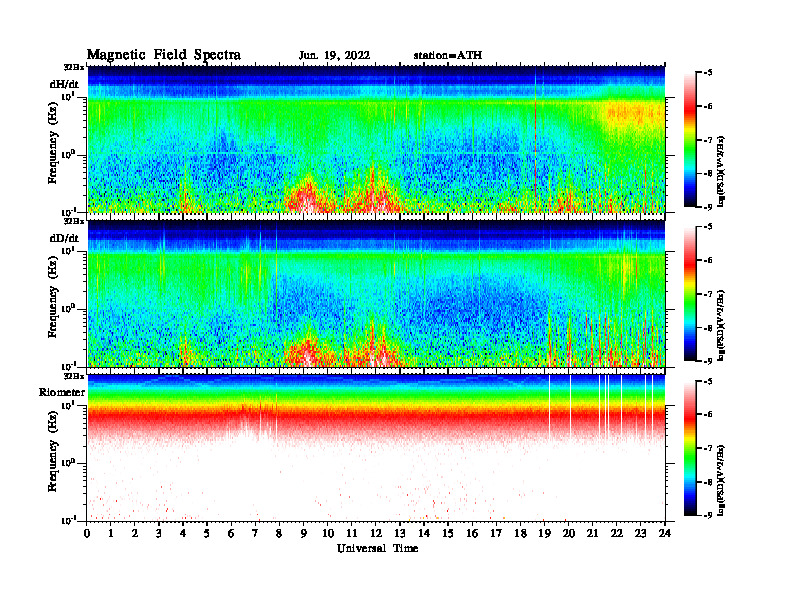
Task: Click hour 3 tick label on time axis
Action: point(159,533)
